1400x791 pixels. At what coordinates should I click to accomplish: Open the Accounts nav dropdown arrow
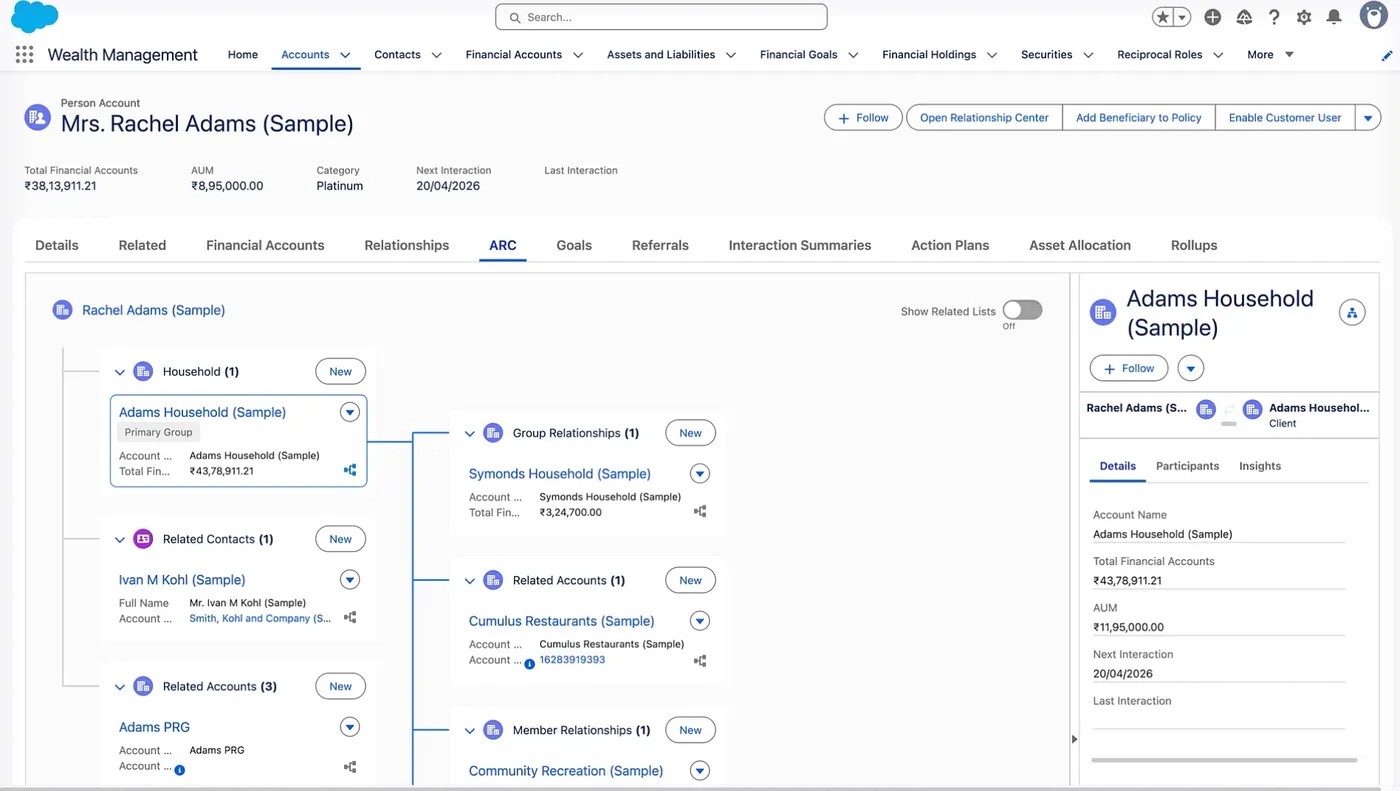click(345, 55)
